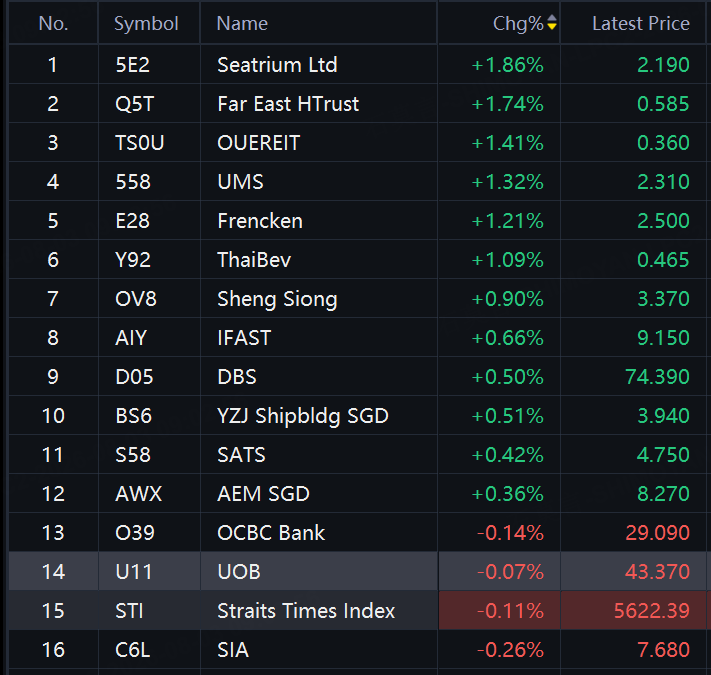
Task: Click the -0.11% change value
Action: tap(510, 611)
